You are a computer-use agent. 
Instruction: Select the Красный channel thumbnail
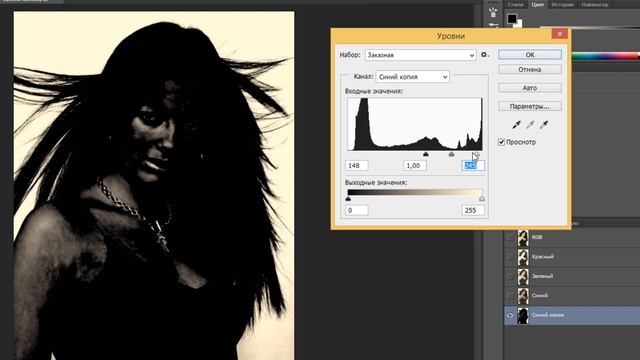coord(523,257)
